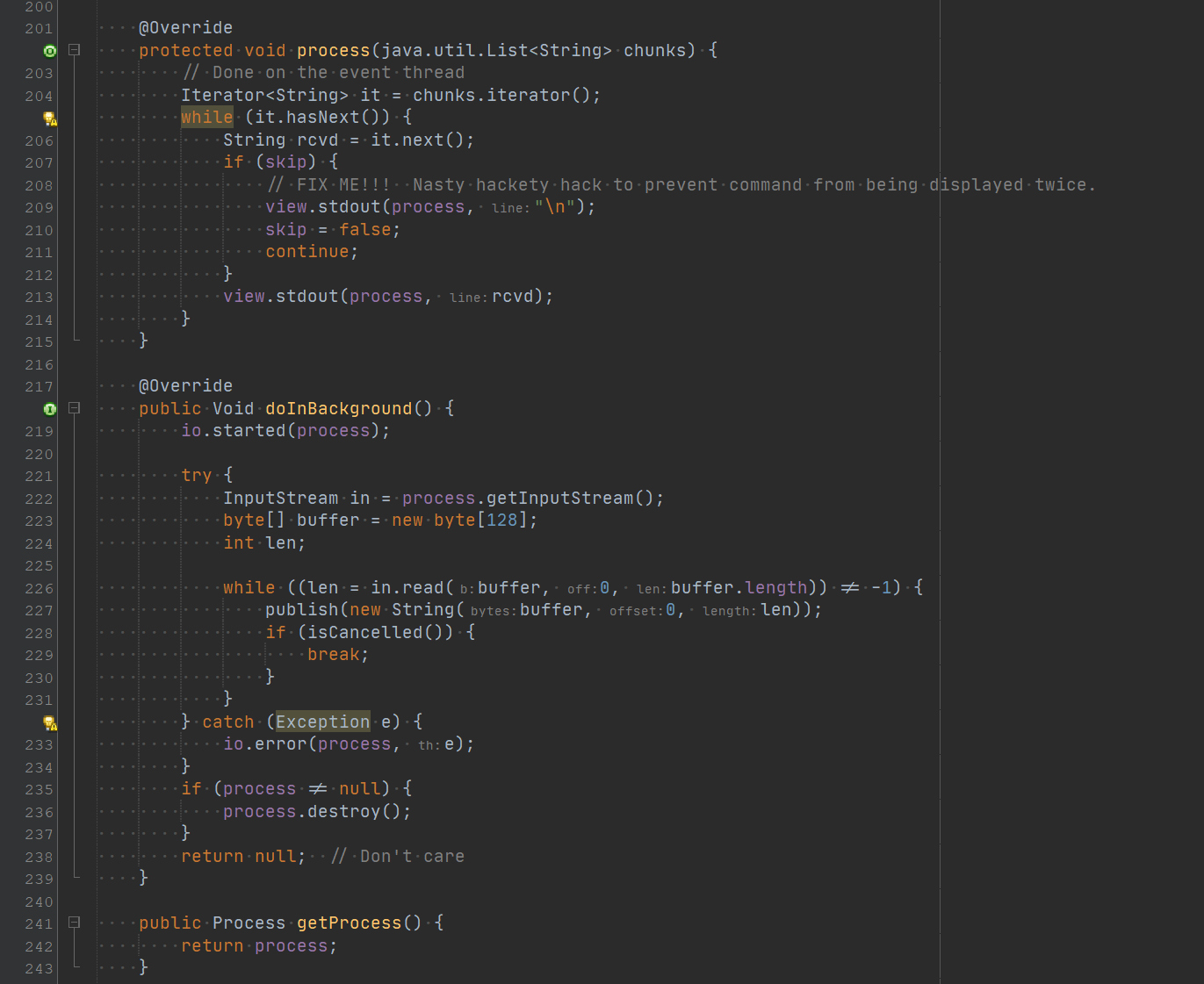Viewport: 1204px width, 984px height.
Task: Click "Void" return type of doInBackground
Action: 234,409
